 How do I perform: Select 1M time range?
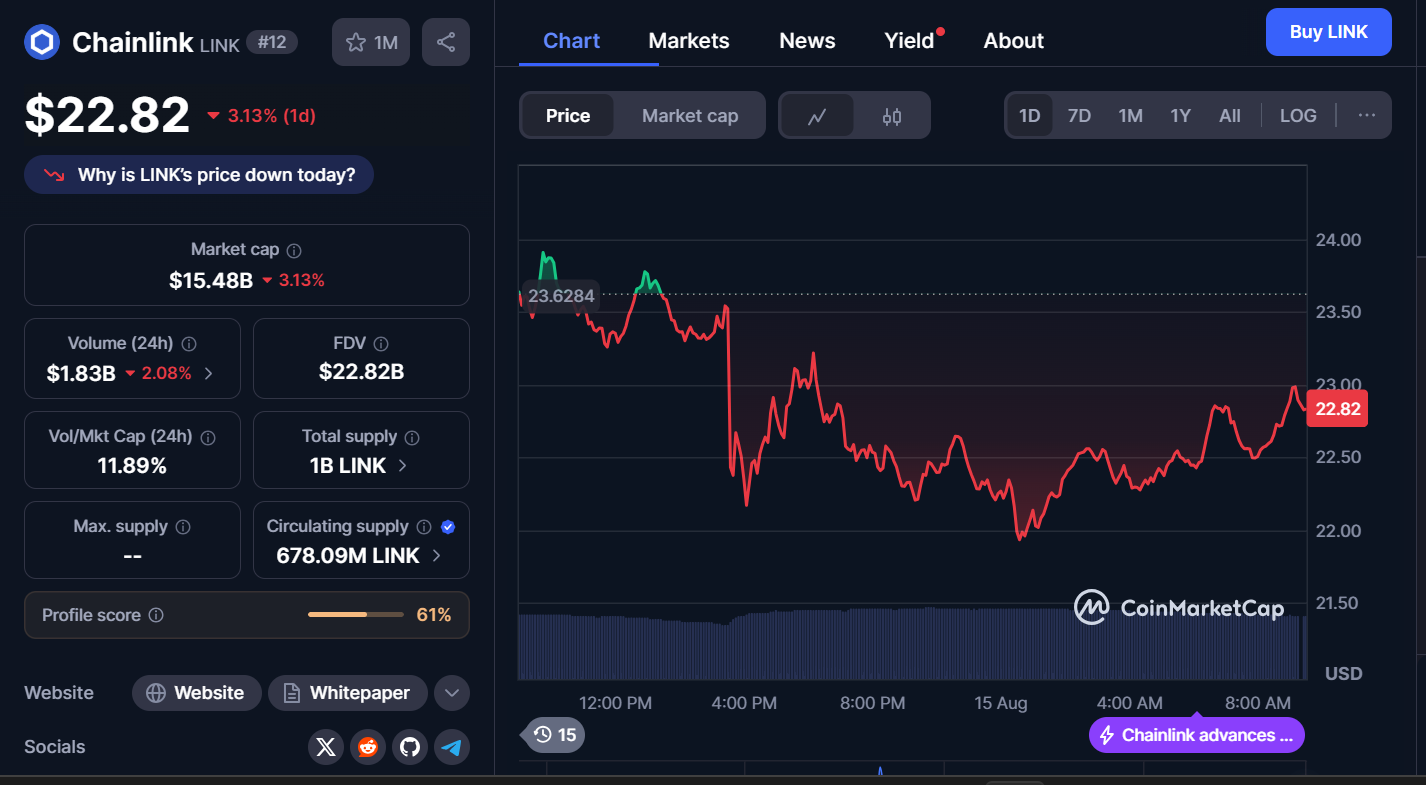(1131, 116)
